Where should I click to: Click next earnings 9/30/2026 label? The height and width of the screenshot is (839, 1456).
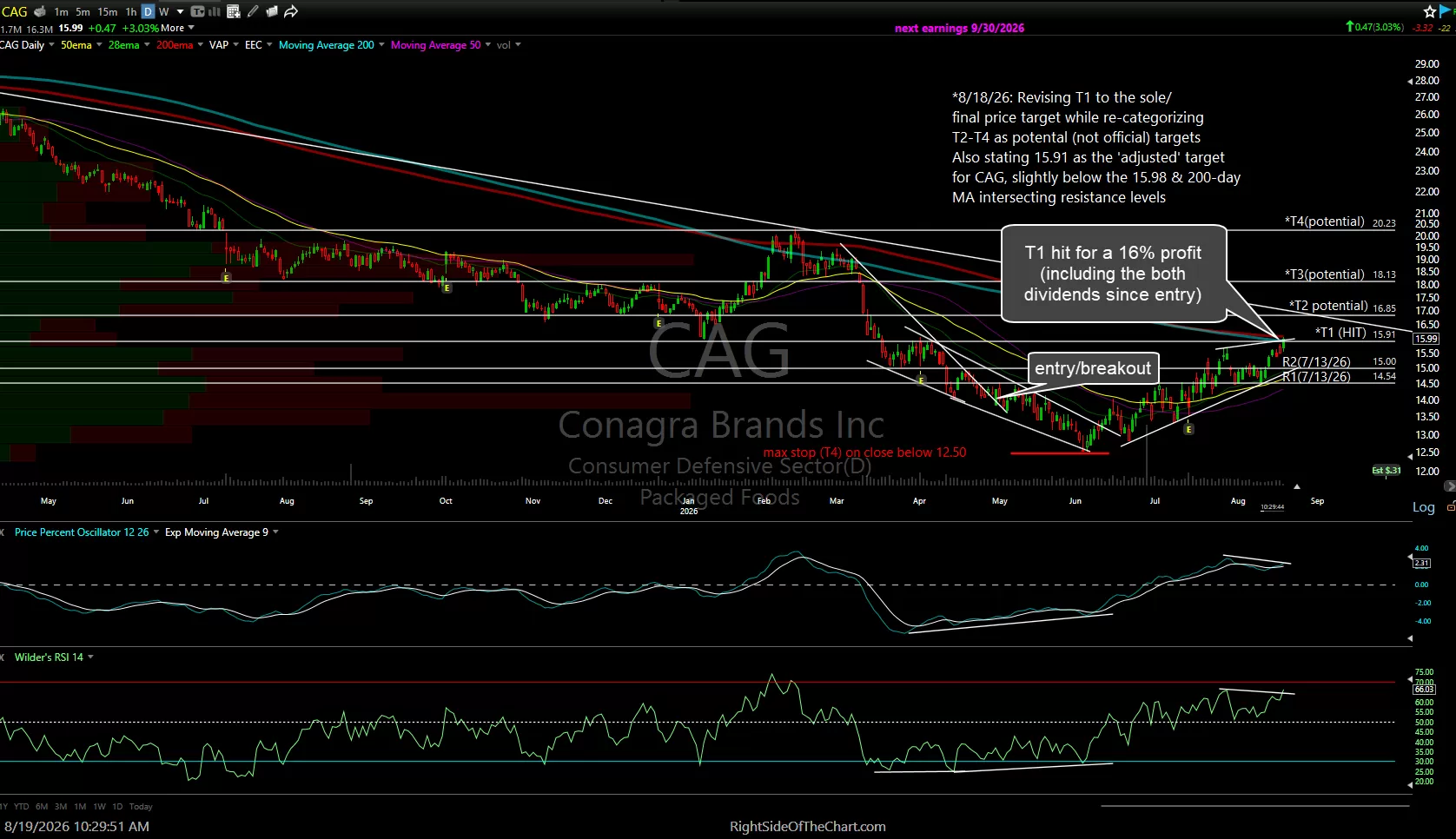pos(959,28)
